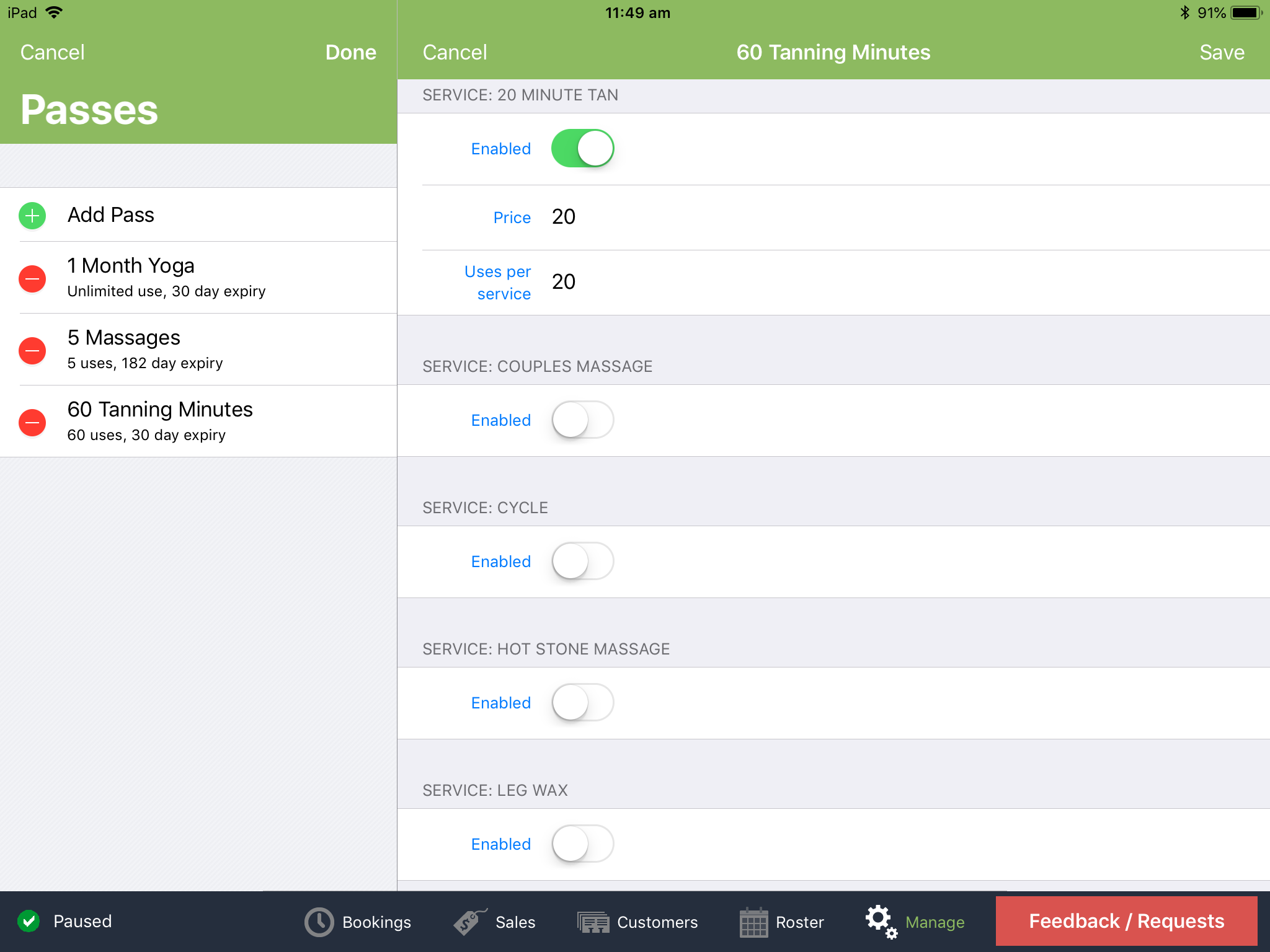Open Feedback / Requests
The image size is (1270, 952).
click(1127, 921)
